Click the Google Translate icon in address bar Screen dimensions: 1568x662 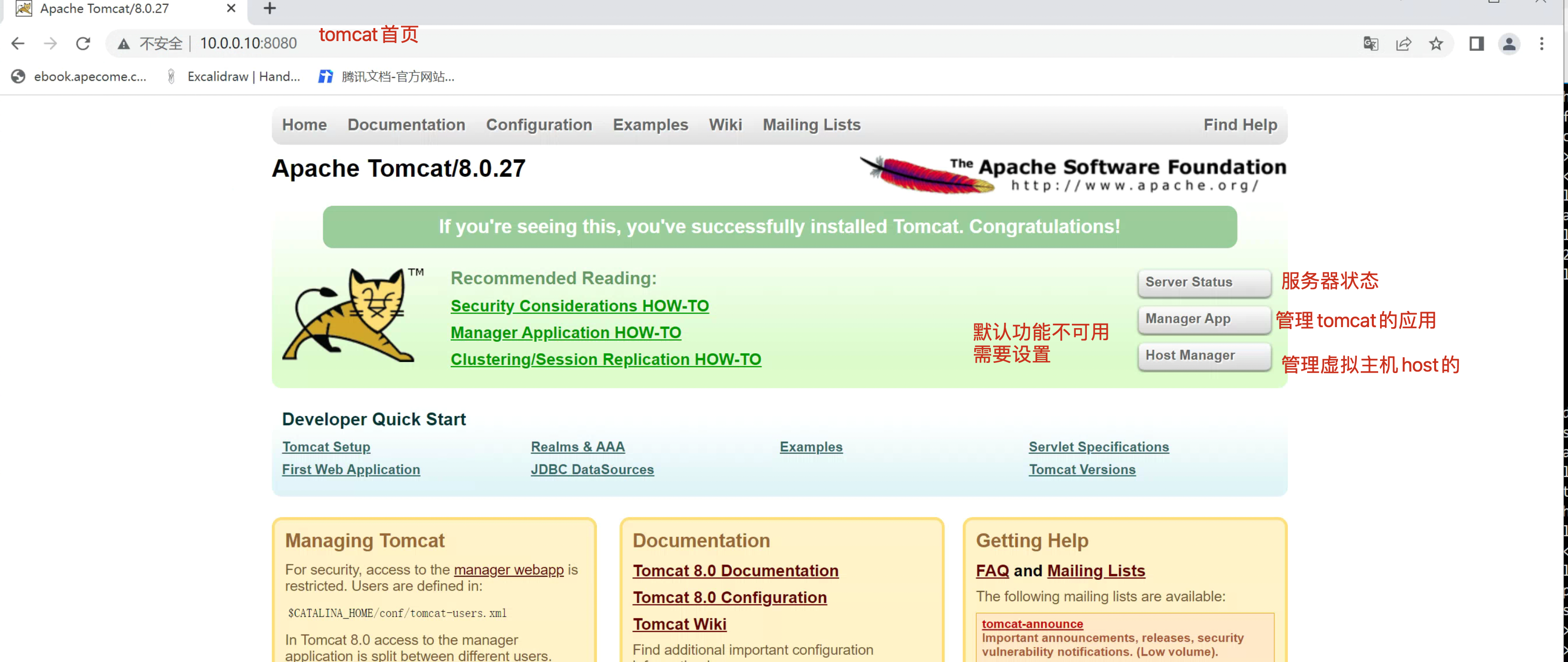(x=1370, y=43)
